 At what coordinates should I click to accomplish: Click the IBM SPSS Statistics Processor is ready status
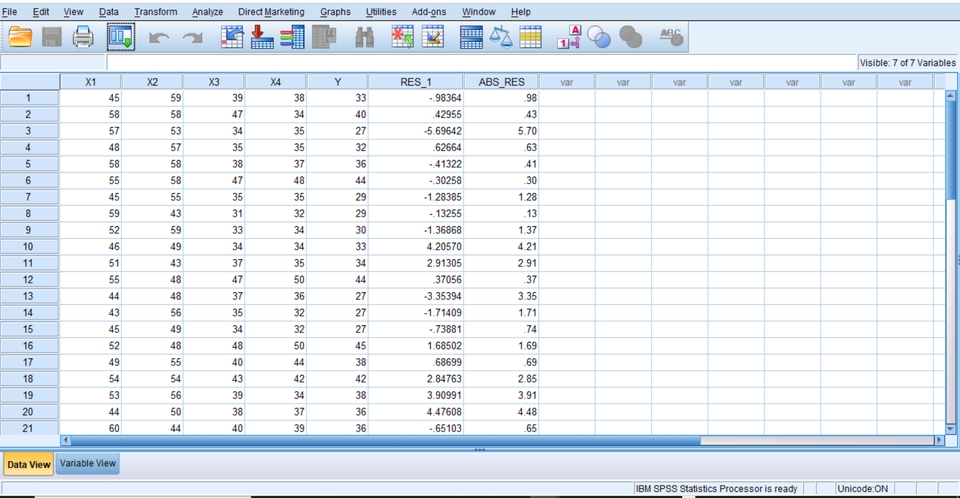click(716, 489)
